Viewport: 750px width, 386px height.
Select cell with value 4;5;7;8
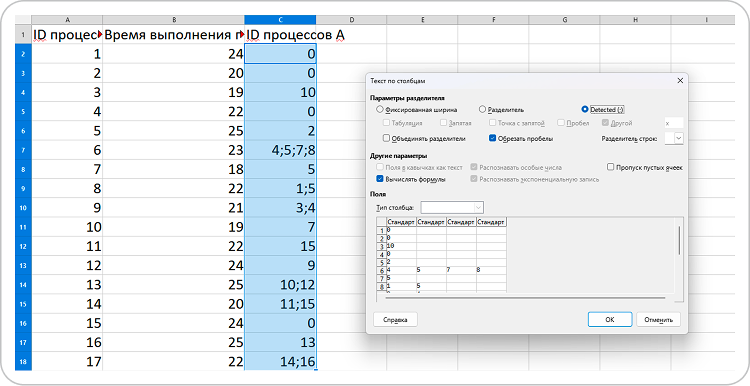click(x=280, y=150)
